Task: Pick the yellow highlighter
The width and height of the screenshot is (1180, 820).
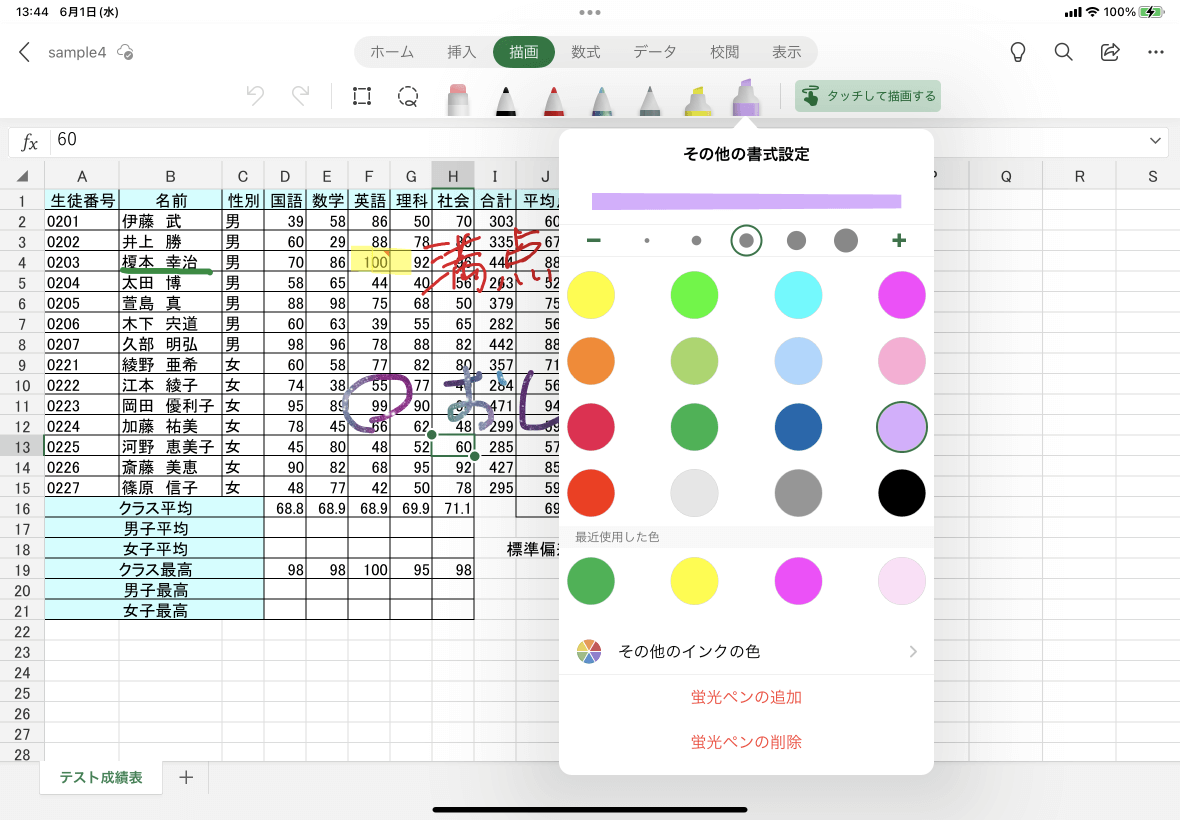Action: 698,100
